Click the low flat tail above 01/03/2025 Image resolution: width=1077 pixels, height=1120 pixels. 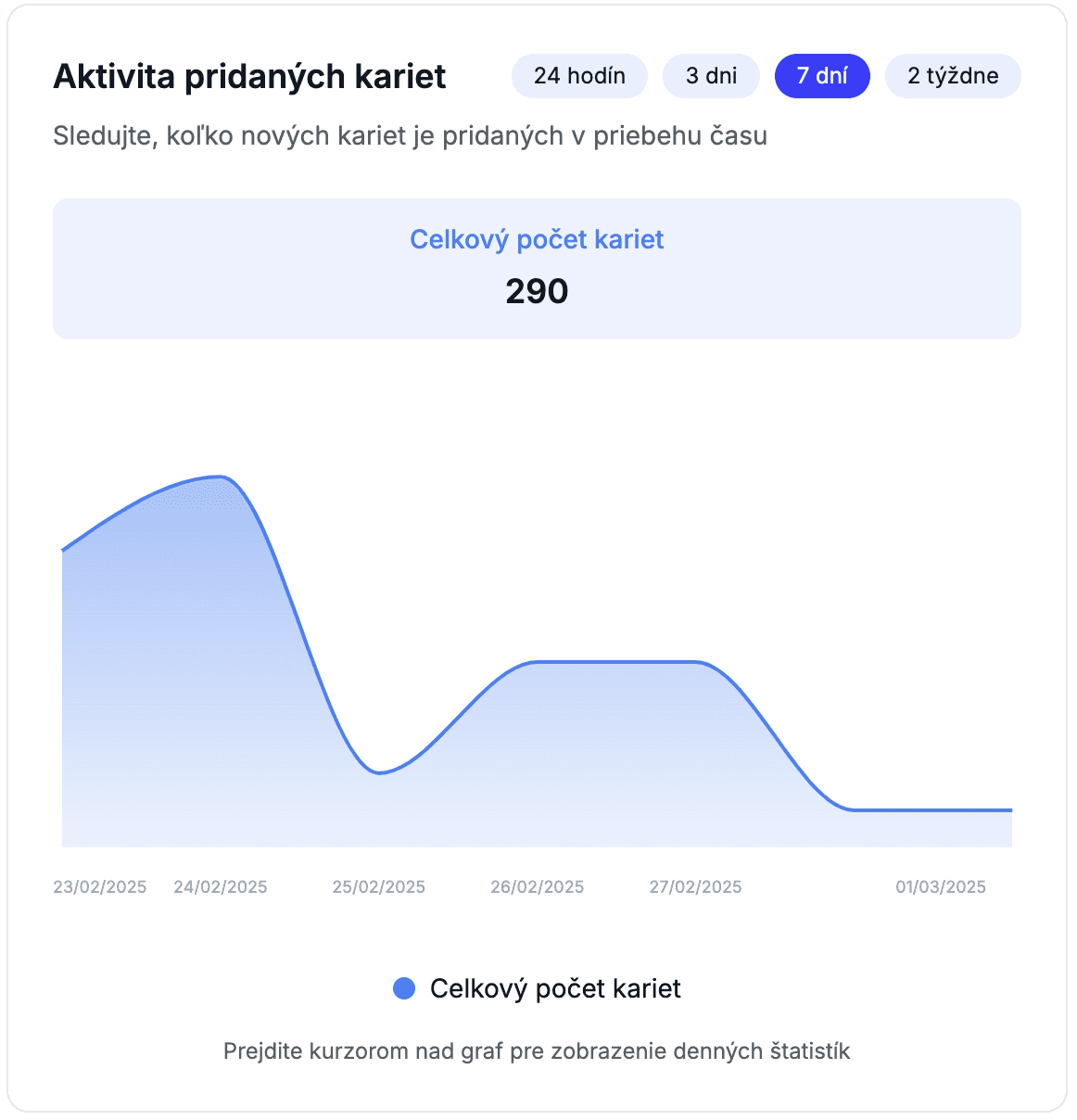[x=931, y=809]
